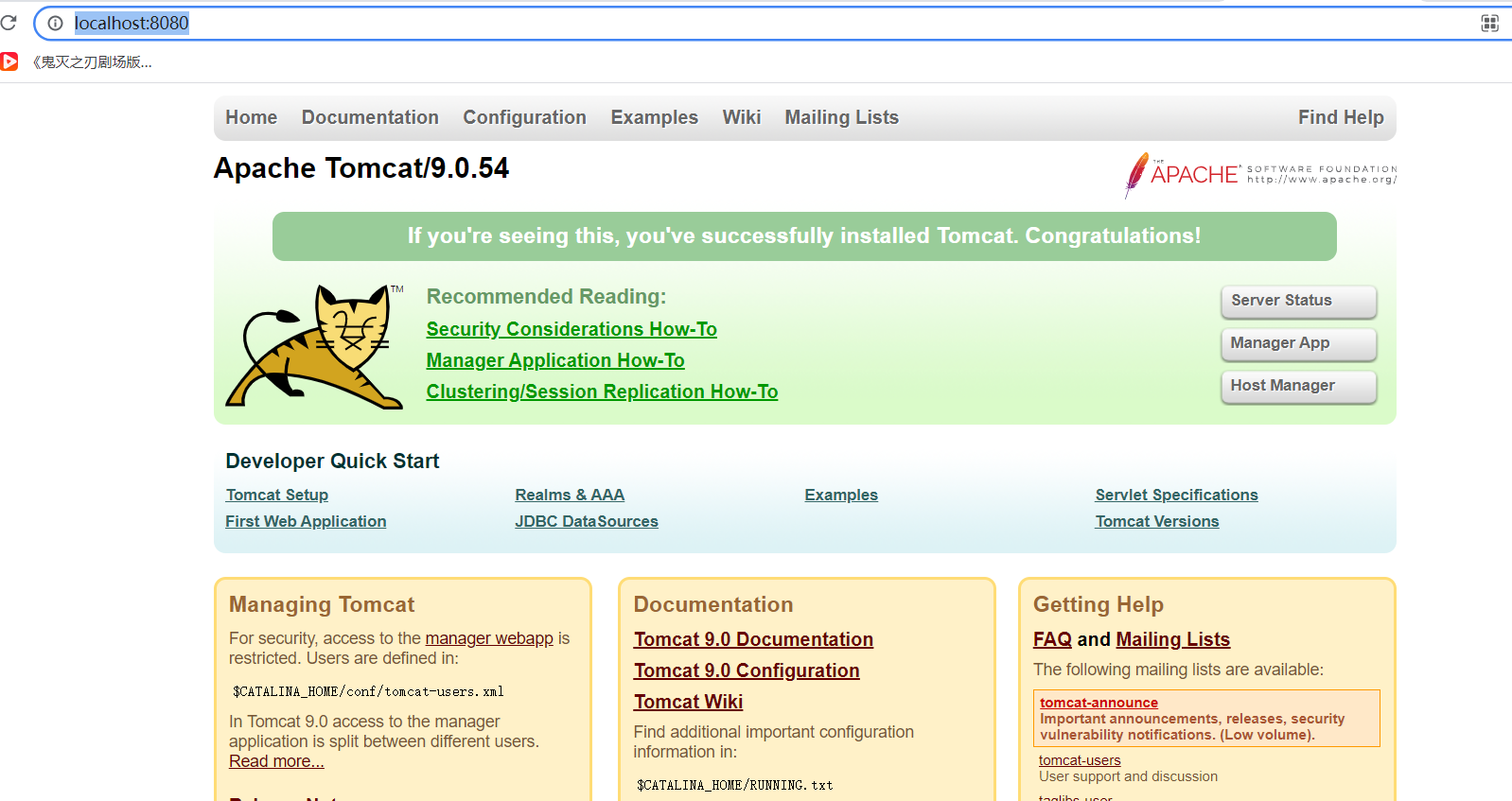Open Documentation in the navigation bar

pyautogui.click(x=370, y=117)
